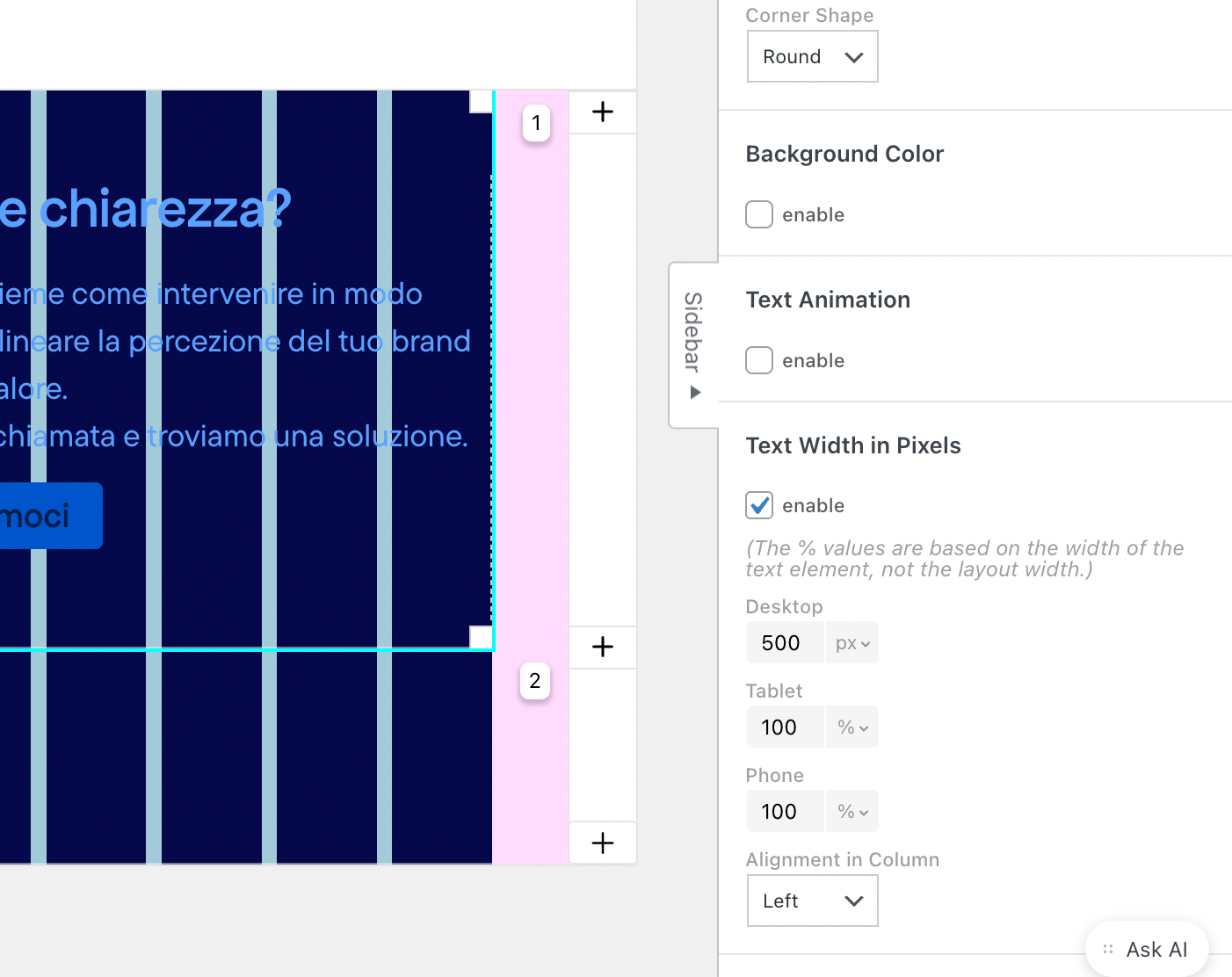Screen dimensions: 1232x977
Task: Open the Tablet width unit selector
Action: pyautogui.click(x=852, y=727)
